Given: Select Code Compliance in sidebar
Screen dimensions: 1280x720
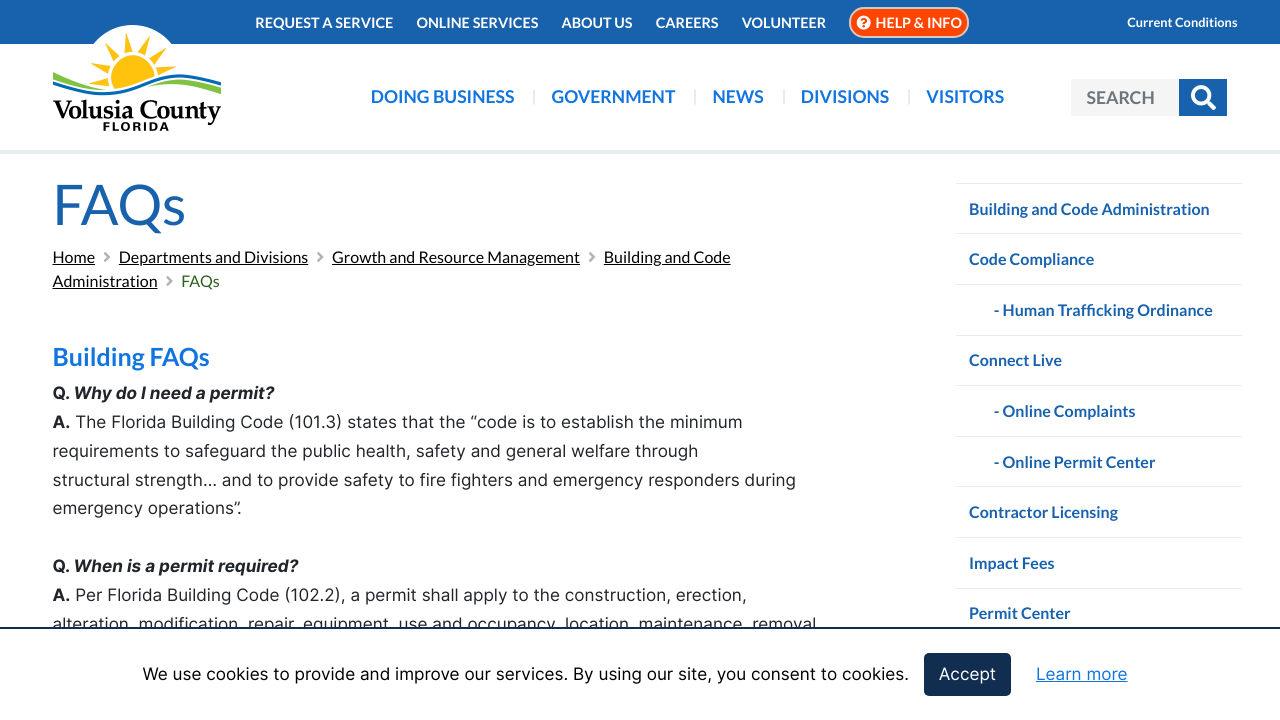Looking at the screenshot, I should point(1031,259).
